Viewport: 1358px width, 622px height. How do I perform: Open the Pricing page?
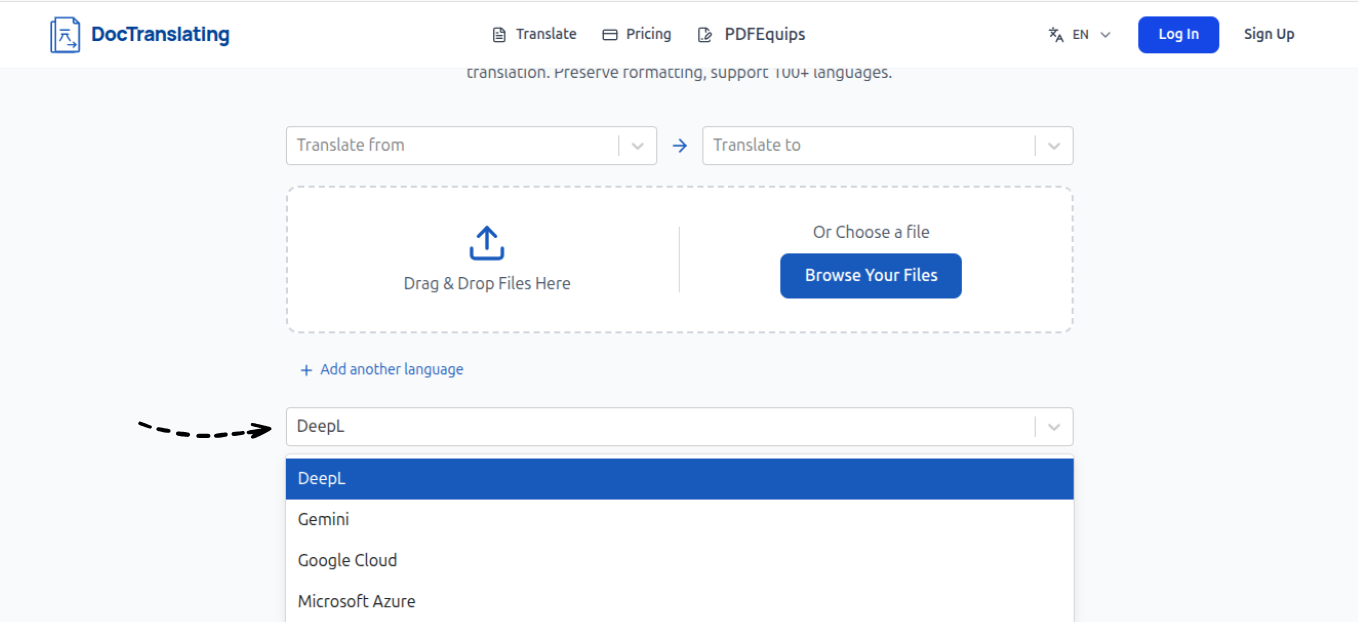click(x=637, y=35)
